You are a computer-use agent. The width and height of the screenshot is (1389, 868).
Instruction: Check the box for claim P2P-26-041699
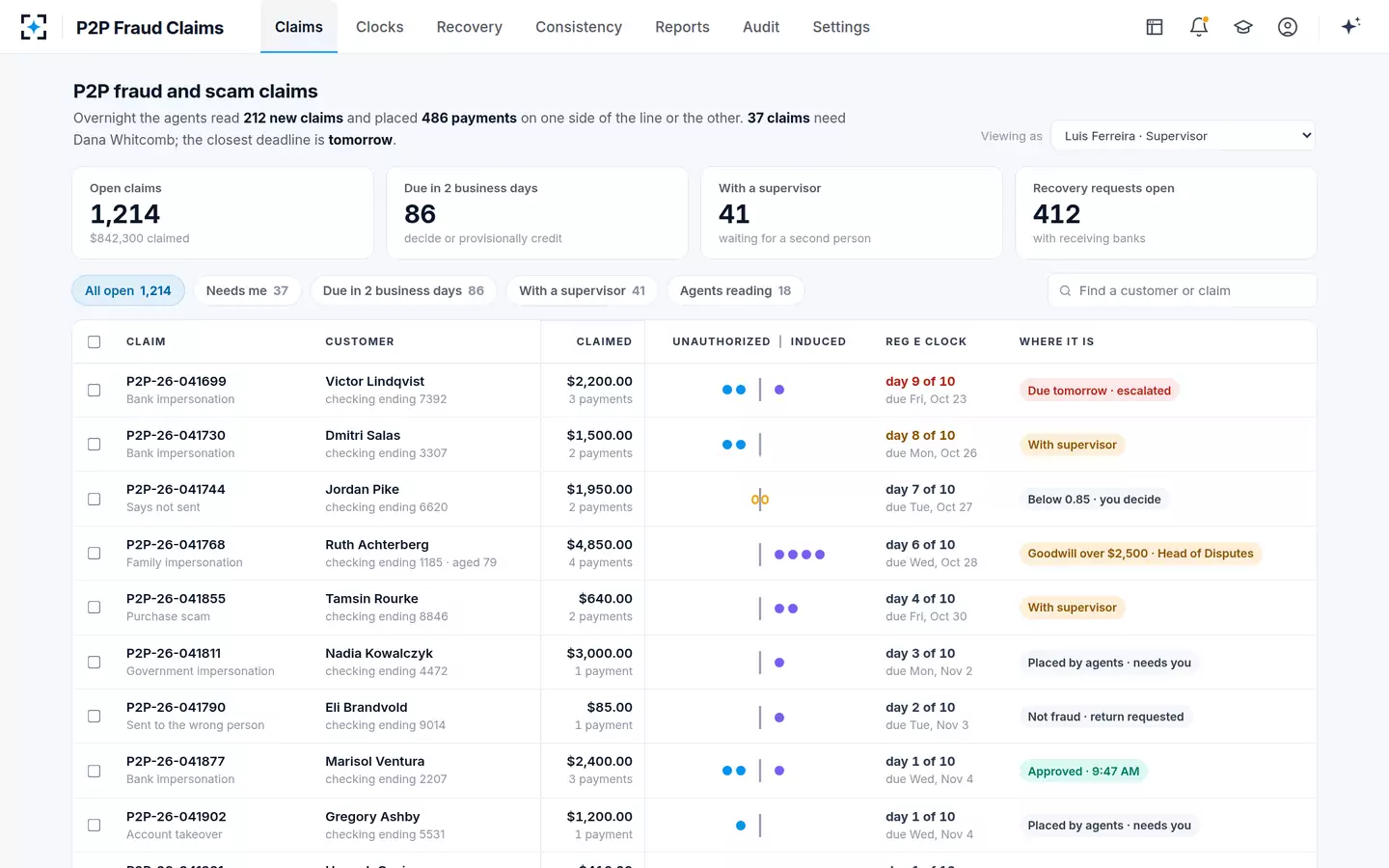click(95, 390)
